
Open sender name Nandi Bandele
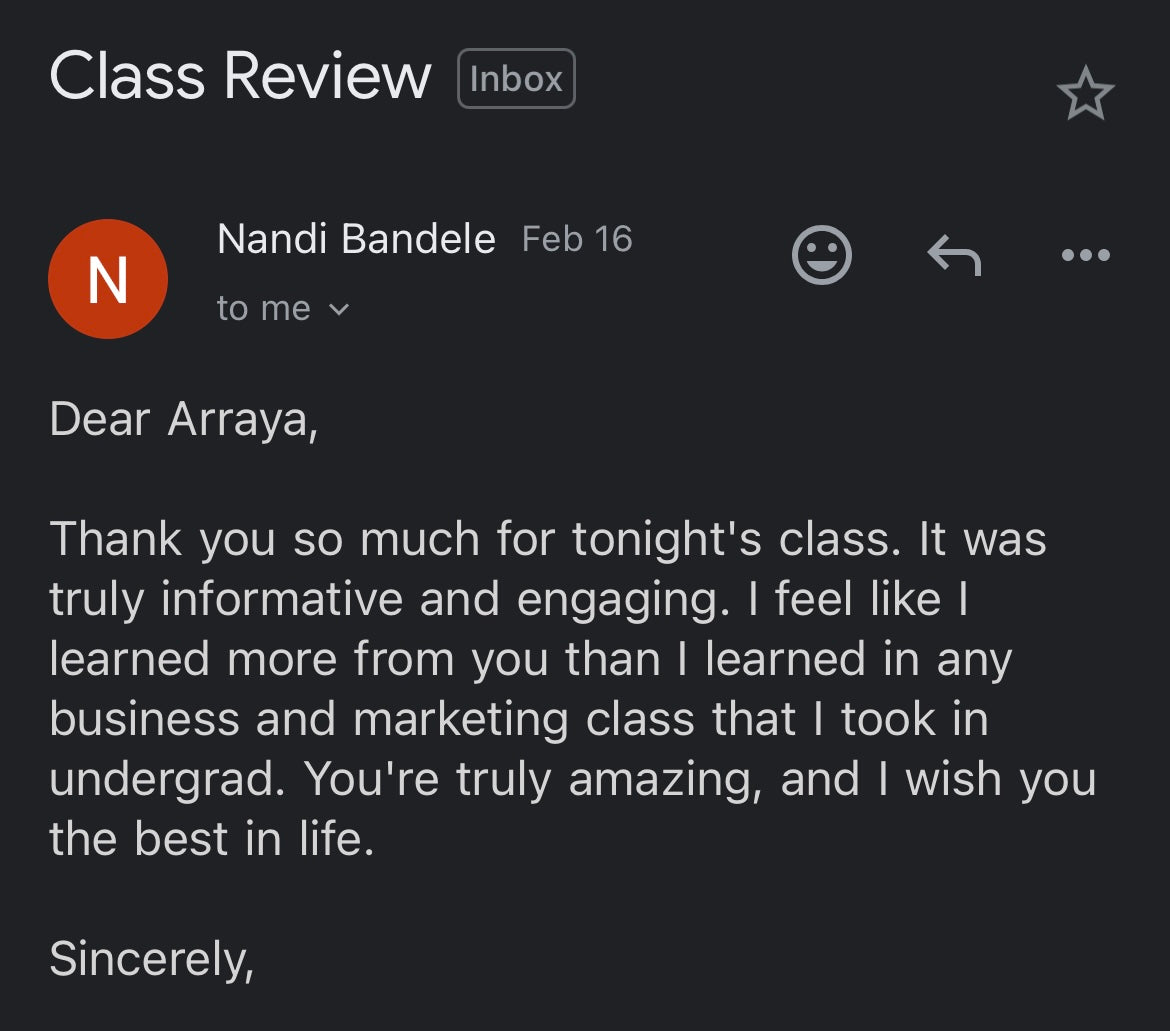(356, 240)
